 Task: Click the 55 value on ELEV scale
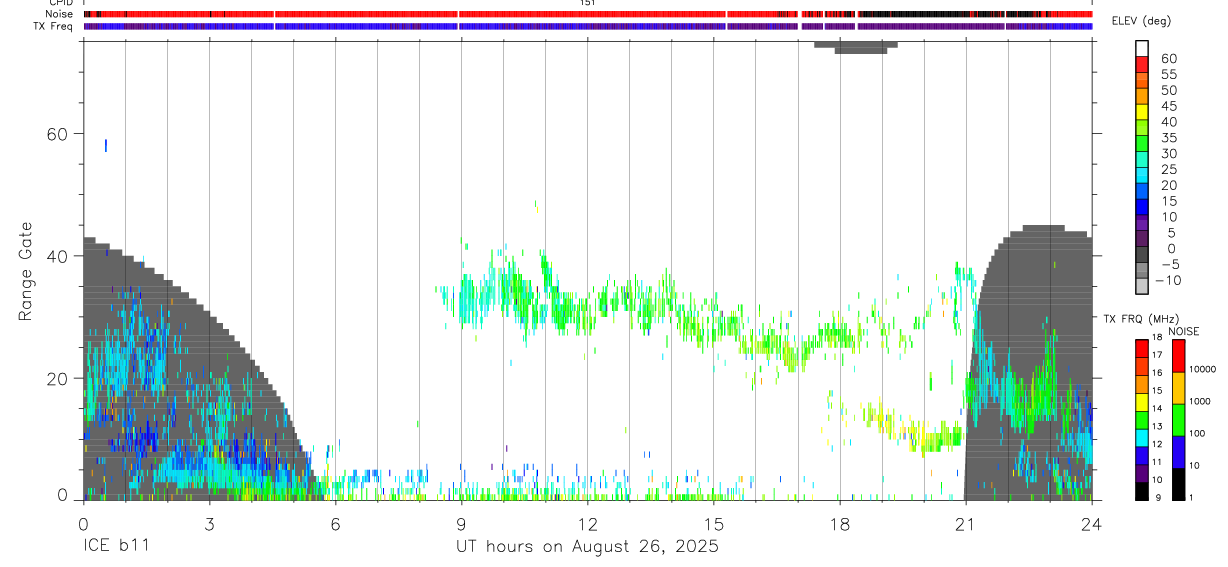coord(1168,75)
